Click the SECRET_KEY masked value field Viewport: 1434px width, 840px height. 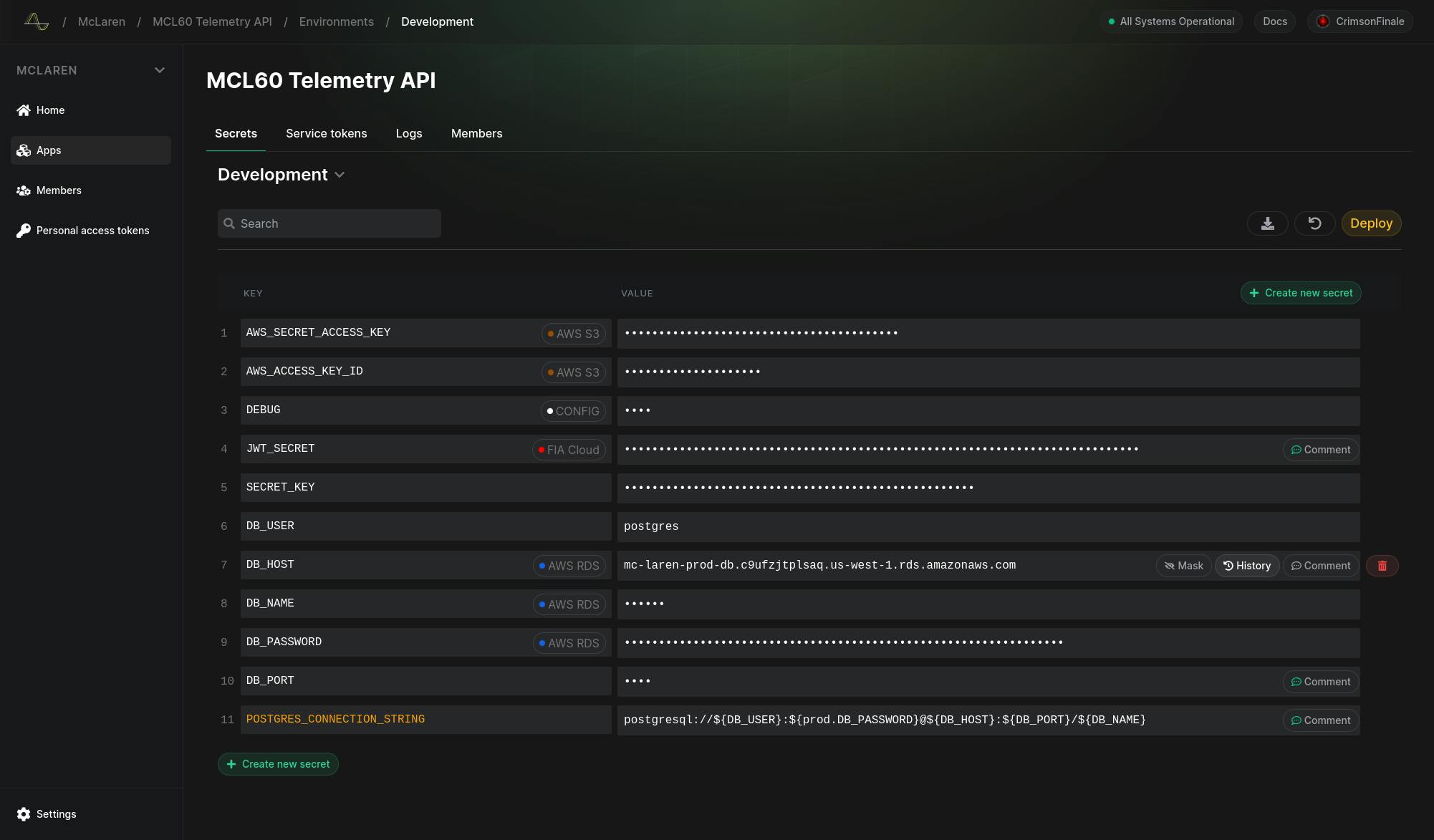[x=988, y=488]
